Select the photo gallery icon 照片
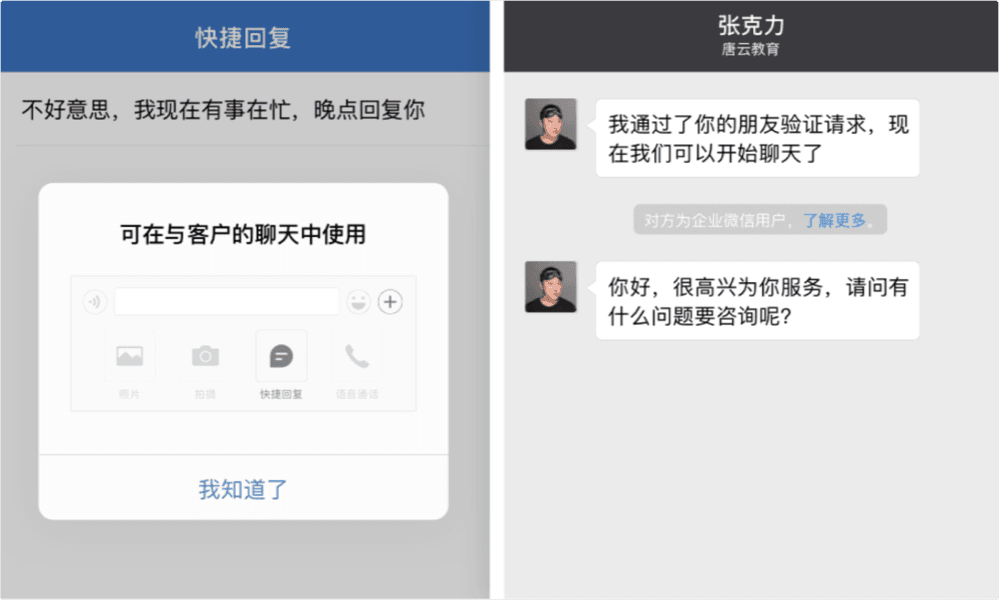The image size is (999, 600). coord(129,356)
